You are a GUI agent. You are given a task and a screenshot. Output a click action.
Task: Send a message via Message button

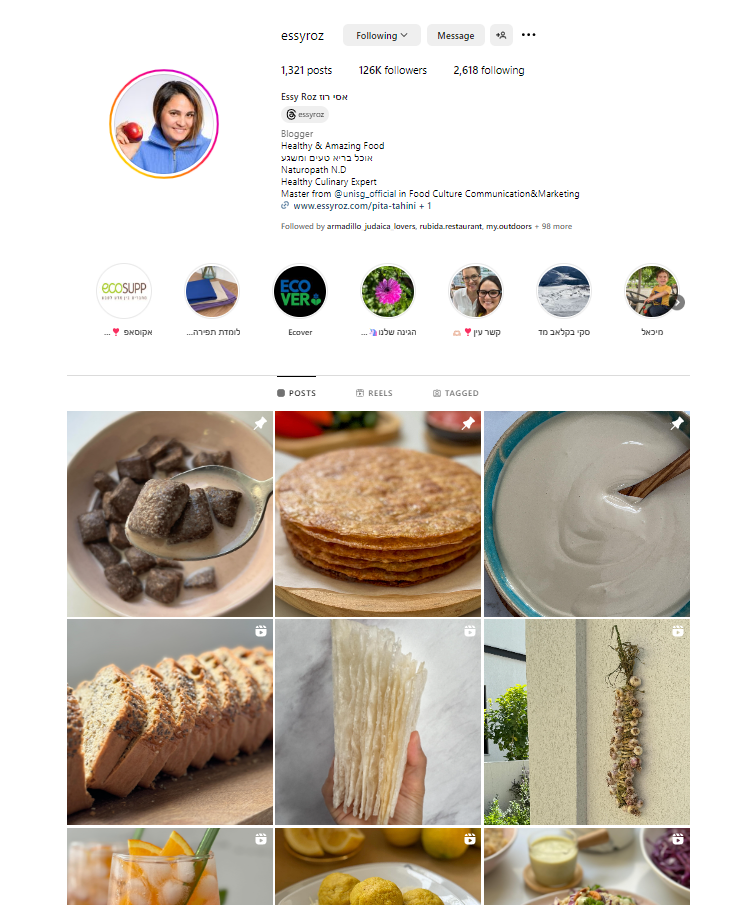click(455, 35)
